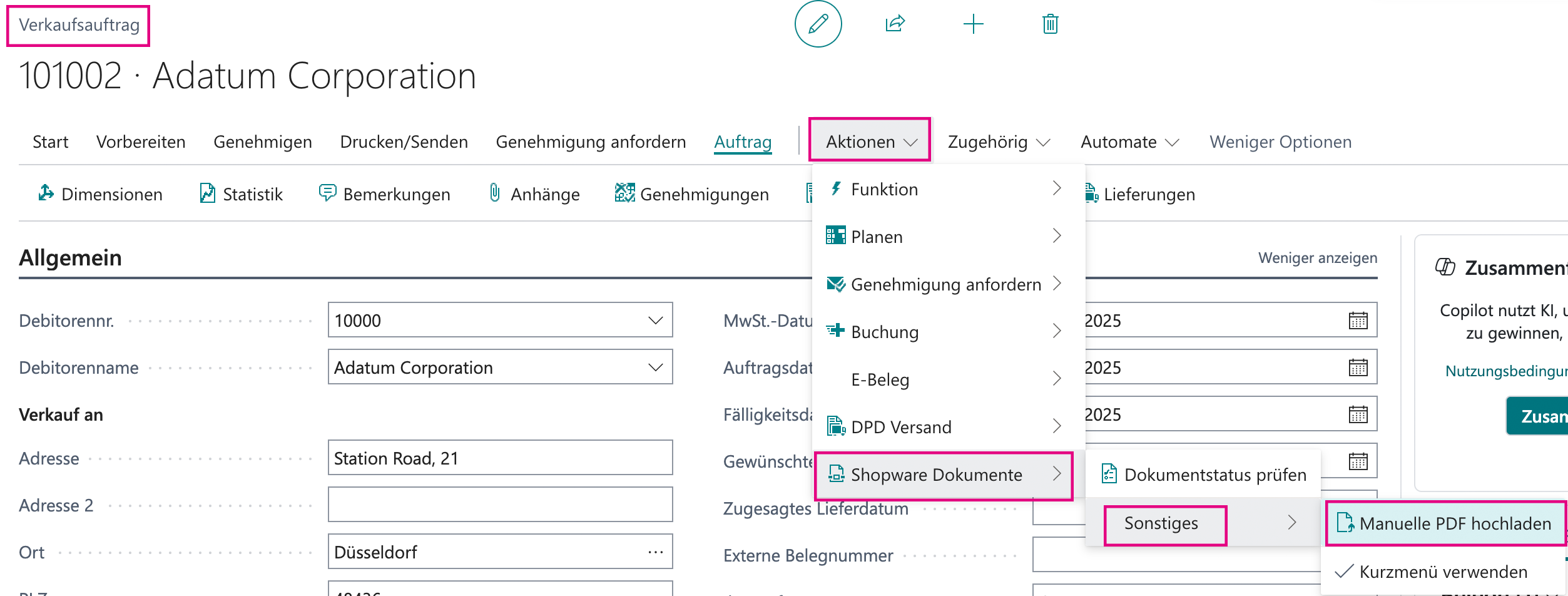Click the Anhänge action label

click(x=545, y=194)
